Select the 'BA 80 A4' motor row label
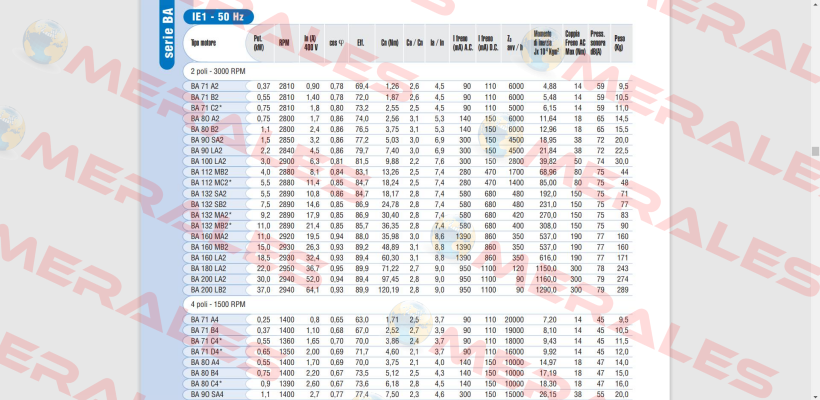Viewport: 820px width, 400px height. point(204,362)
